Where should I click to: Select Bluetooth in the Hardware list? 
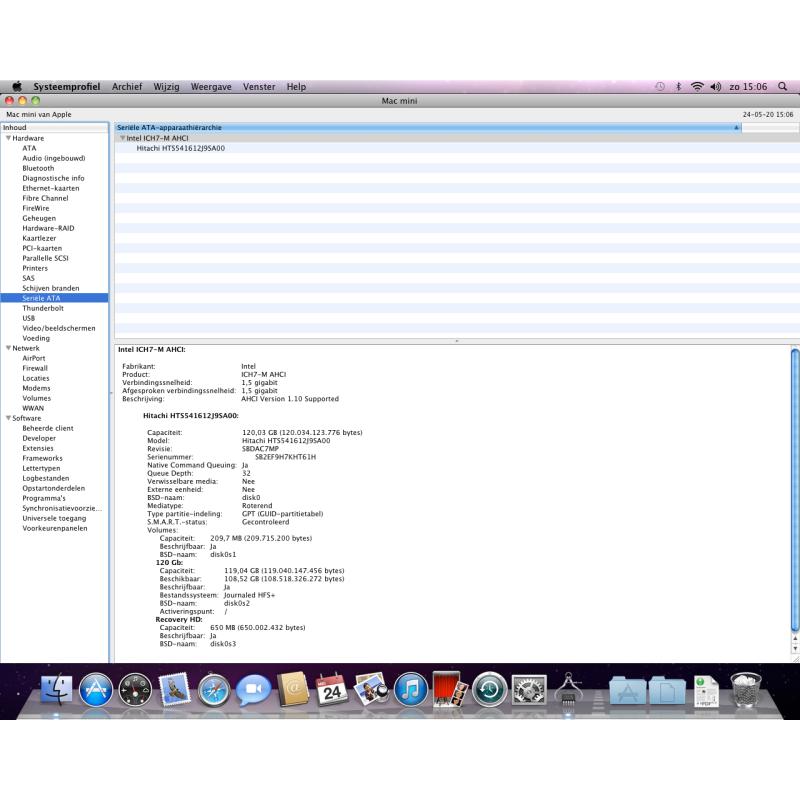pos(38,168)
